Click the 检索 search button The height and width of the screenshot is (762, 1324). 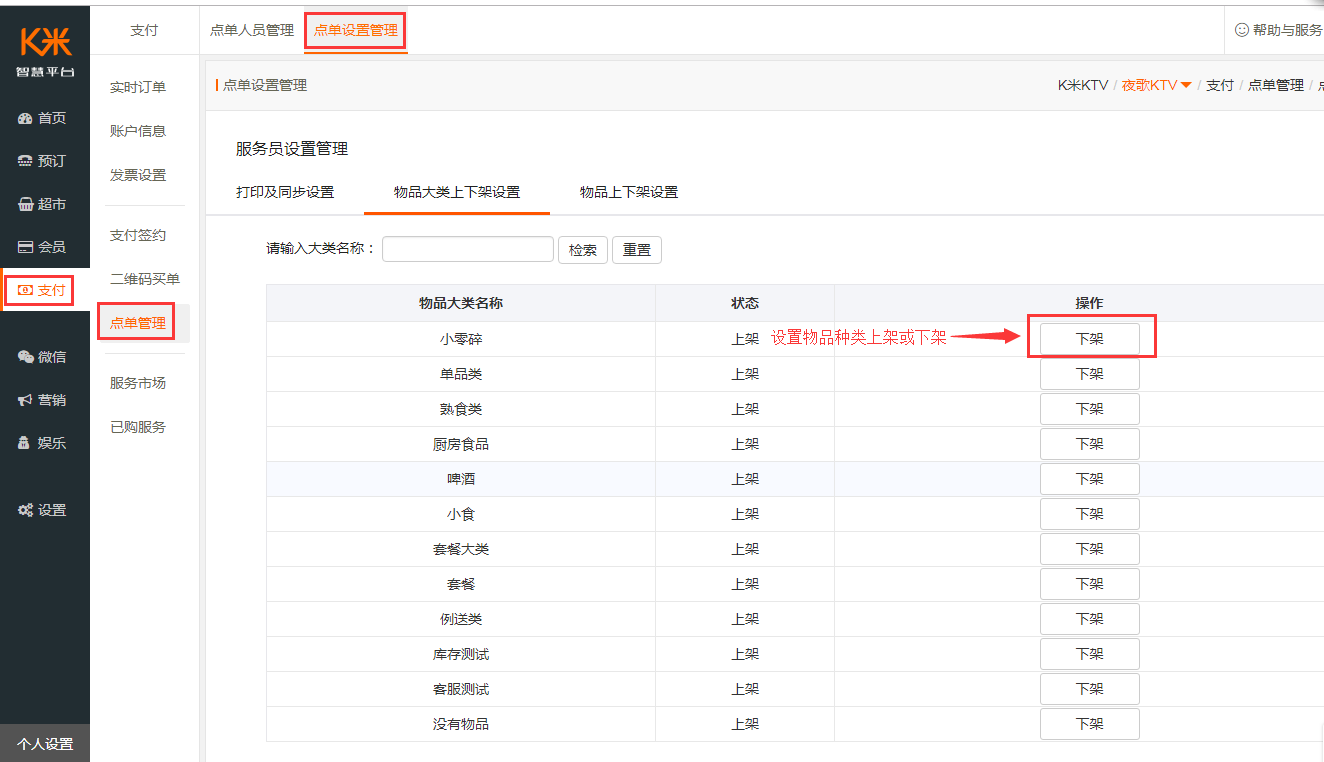pos(583,250)
